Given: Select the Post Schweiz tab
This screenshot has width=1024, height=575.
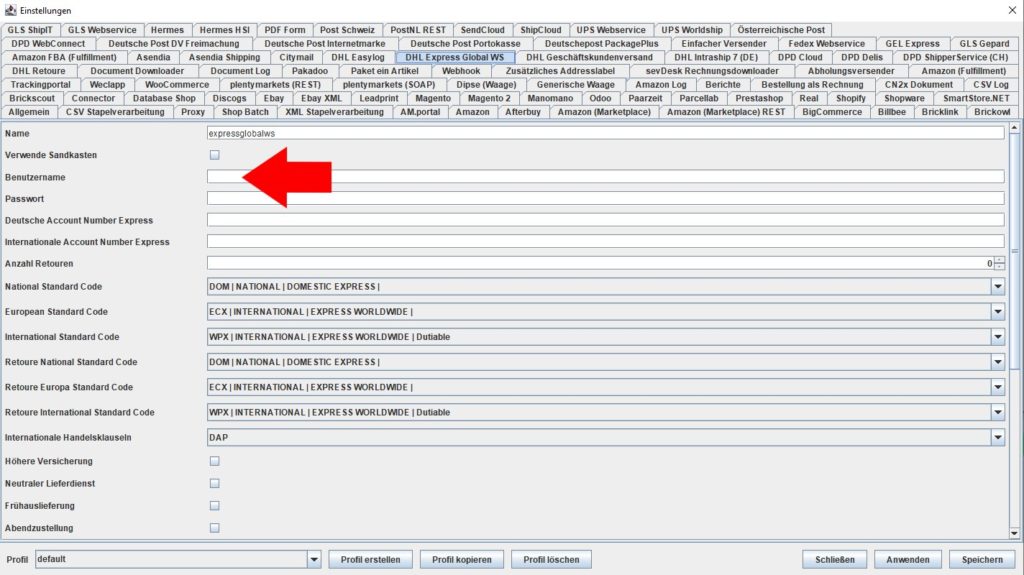Looking at the screenshot, I should 347,30.
